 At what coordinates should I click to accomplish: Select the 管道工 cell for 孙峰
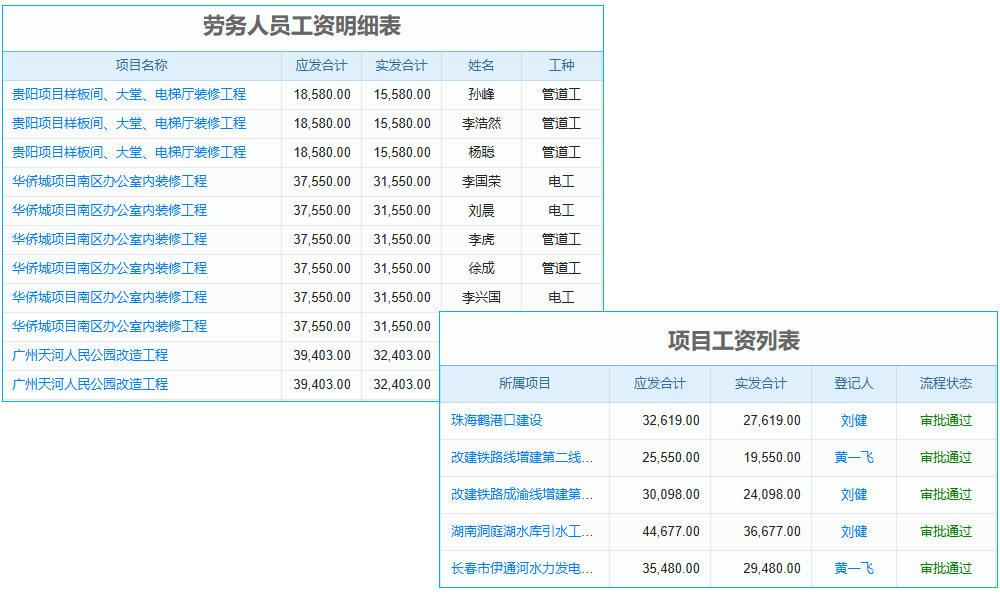pos(561,94)
